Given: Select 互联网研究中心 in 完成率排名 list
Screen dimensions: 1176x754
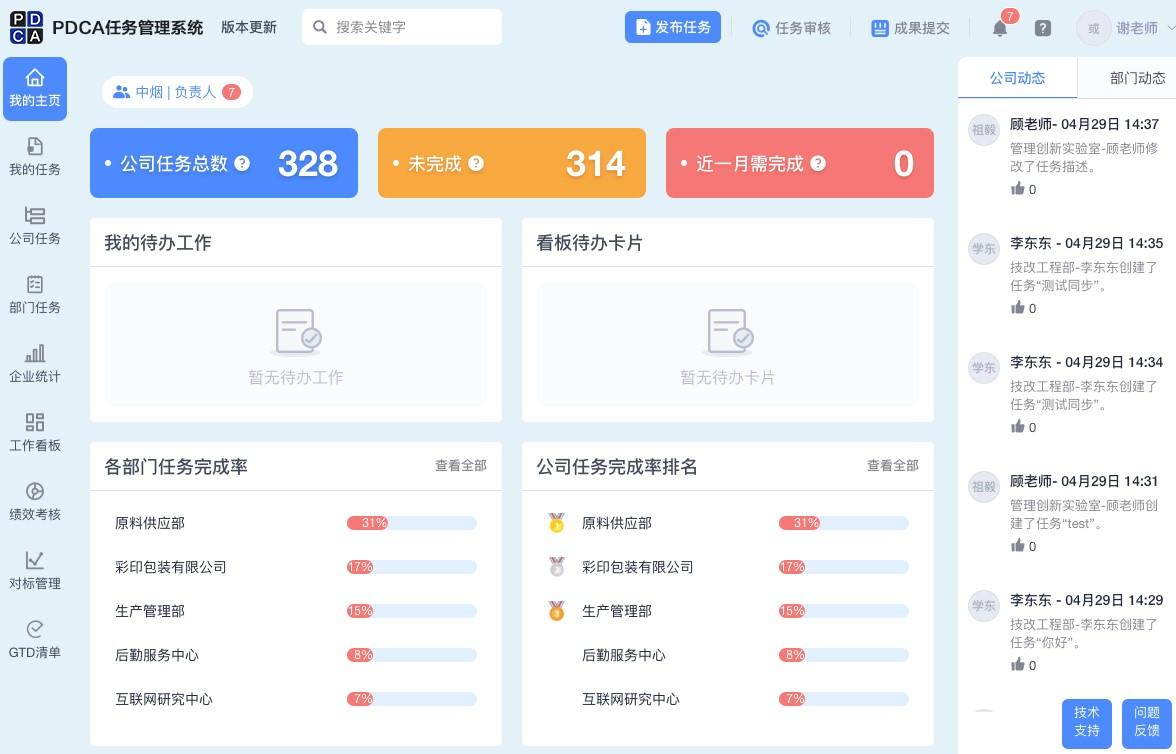Looking at the screenshot, I should [x=631, y=698].
